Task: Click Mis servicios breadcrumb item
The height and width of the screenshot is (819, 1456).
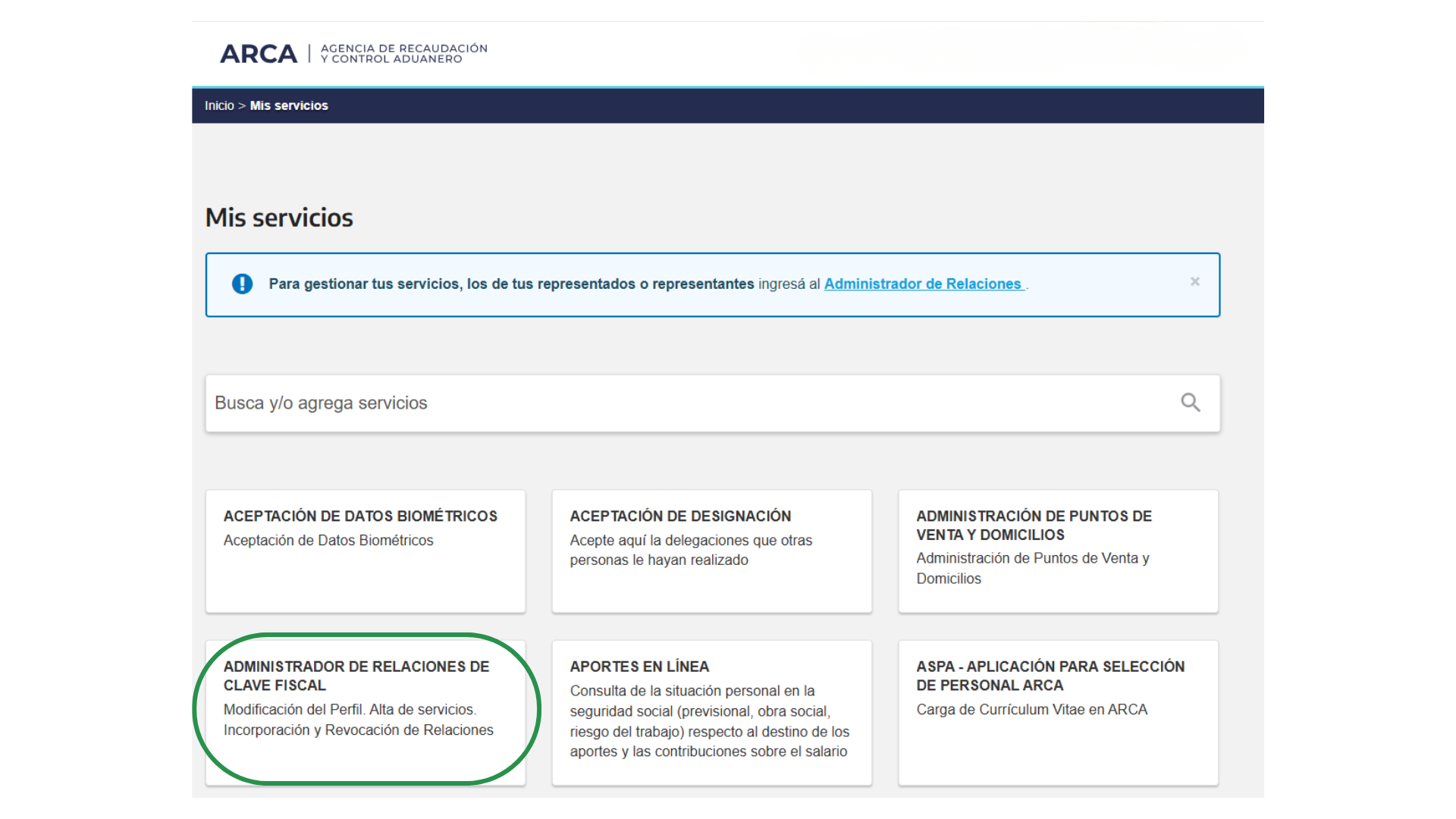Action: point(289,105)
